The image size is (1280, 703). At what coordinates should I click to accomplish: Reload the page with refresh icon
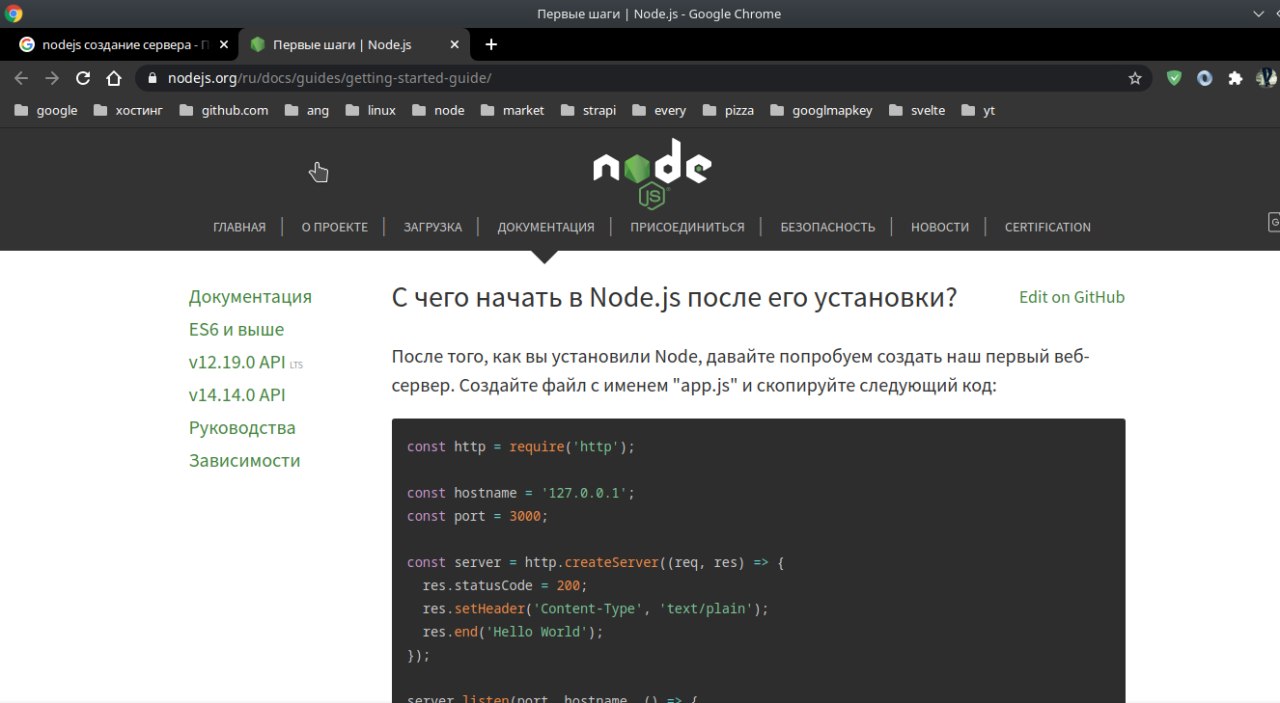pyautogui.click(x=83, y=78)
